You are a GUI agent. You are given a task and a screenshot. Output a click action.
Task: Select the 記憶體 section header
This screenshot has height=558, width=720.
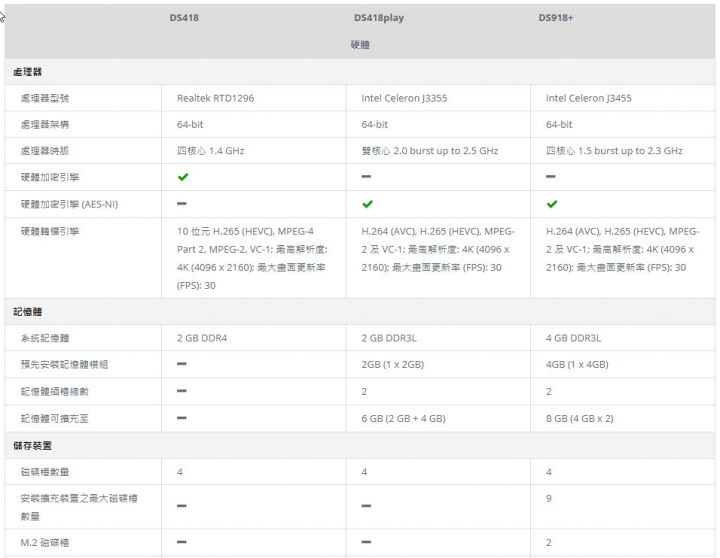coord(27,311)
